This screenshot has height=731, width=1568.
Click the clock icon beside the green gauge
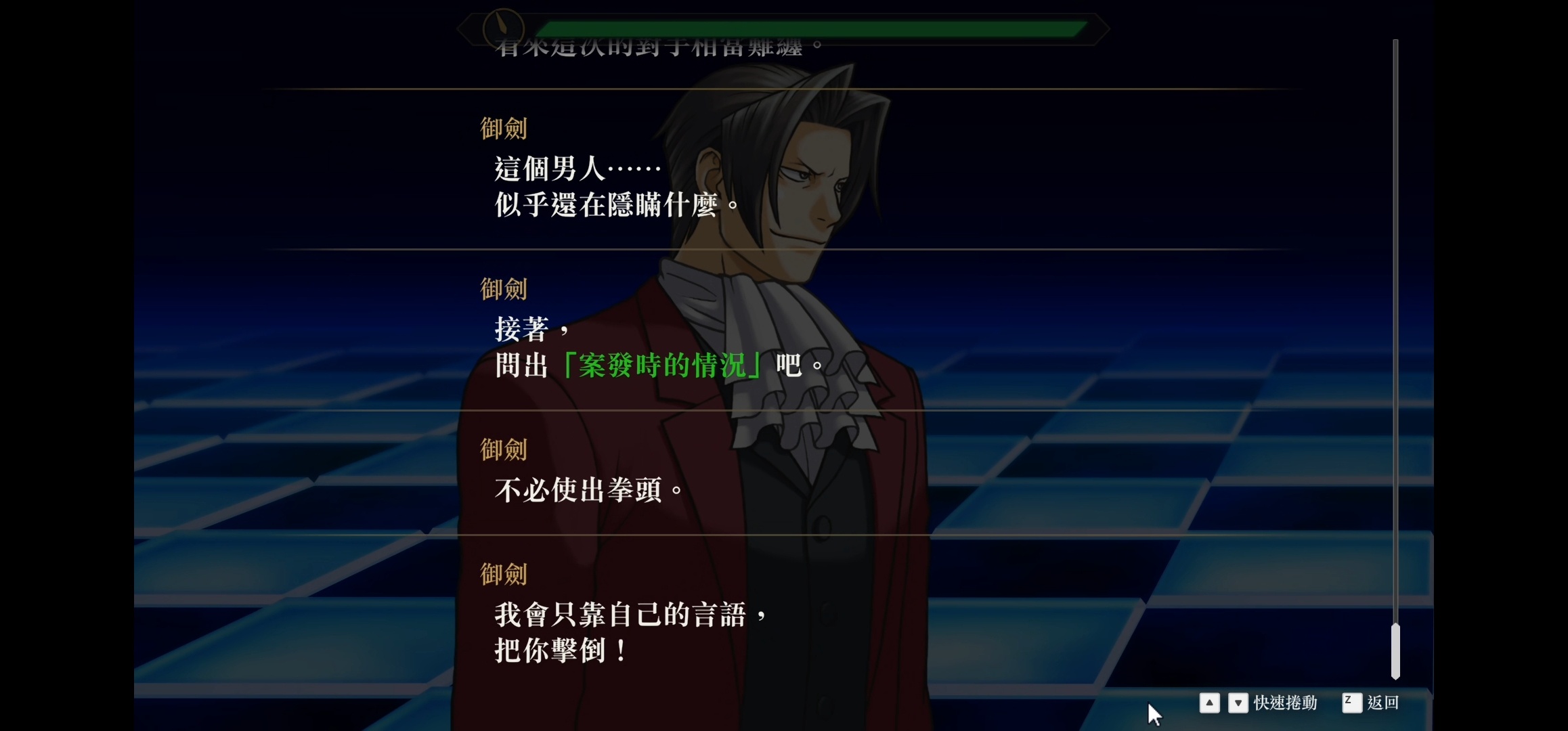click(503, 27)
